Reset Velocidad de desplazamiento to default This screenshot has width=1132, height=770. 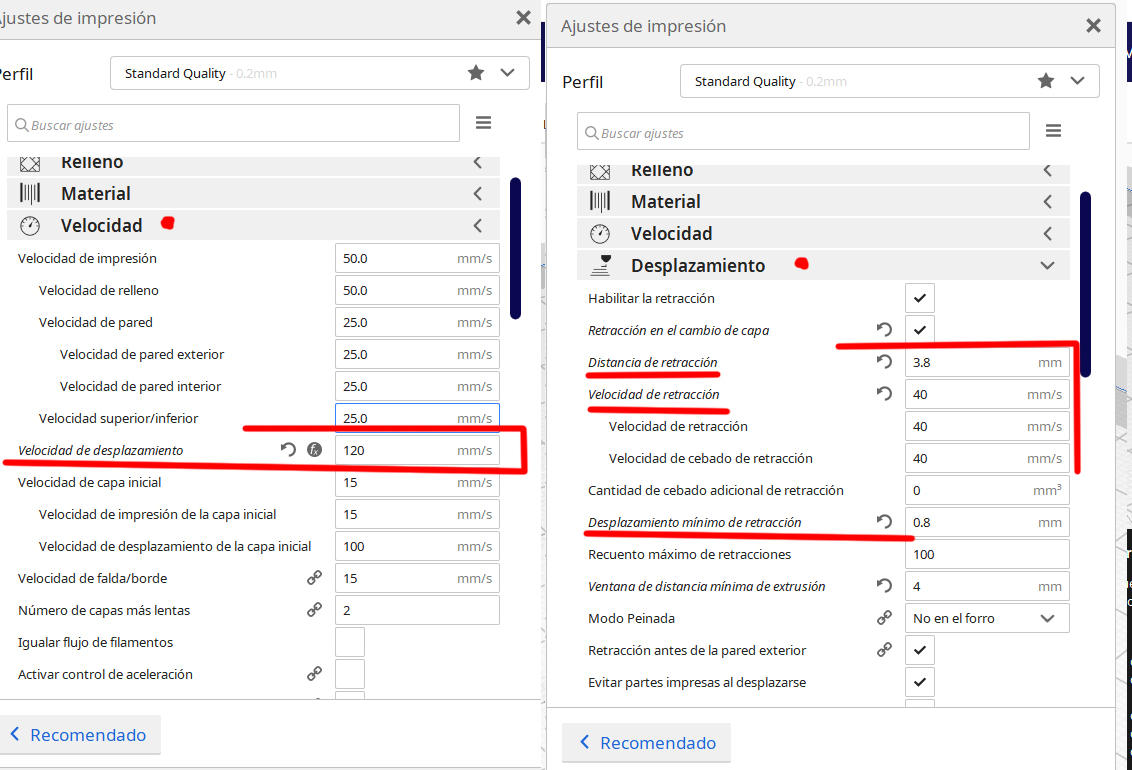pyautogui.click(x=288, y=450)
